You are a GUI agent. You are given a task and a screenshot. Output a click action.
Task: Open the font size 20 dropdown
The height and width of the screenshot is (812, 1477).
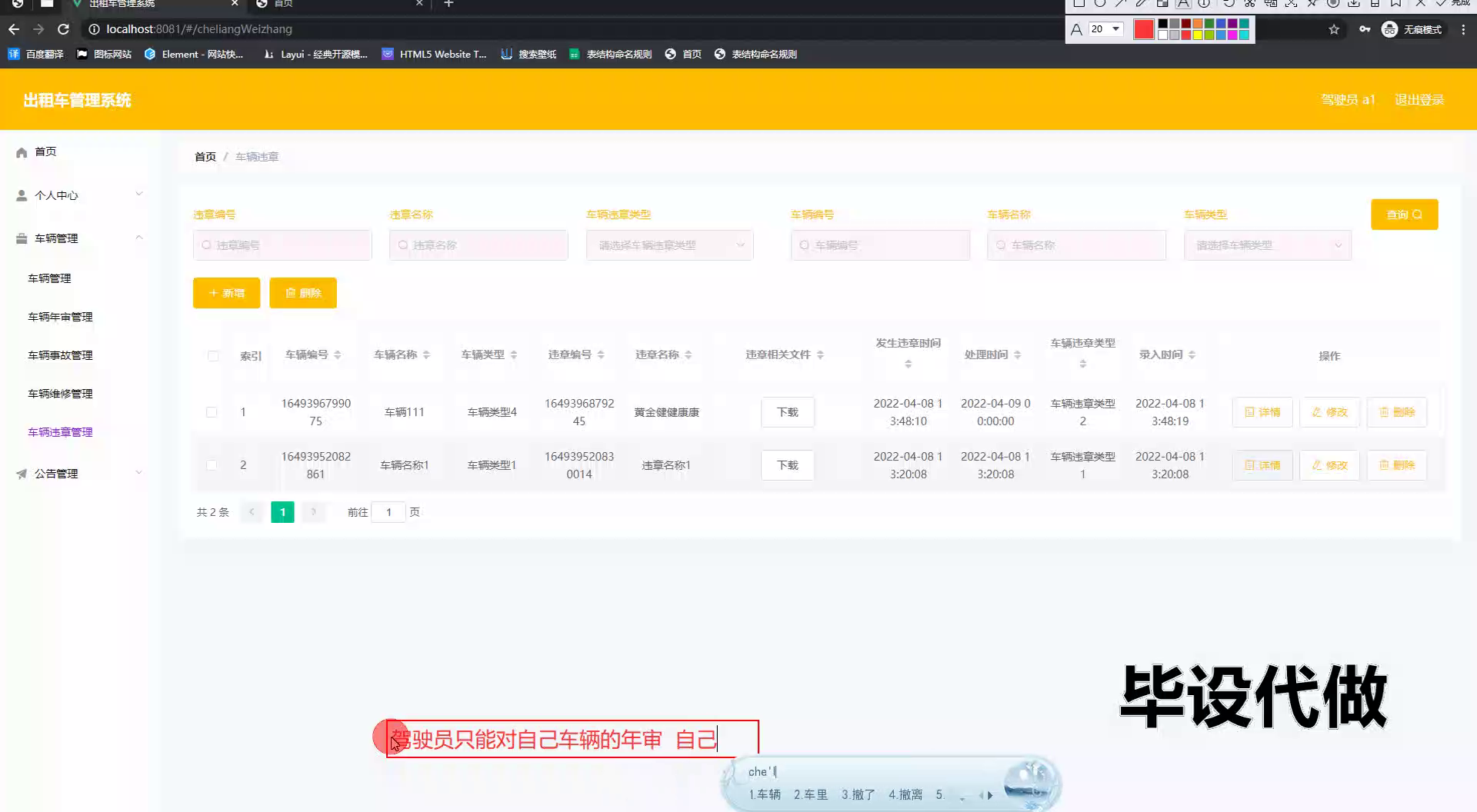click(1106, 29)
